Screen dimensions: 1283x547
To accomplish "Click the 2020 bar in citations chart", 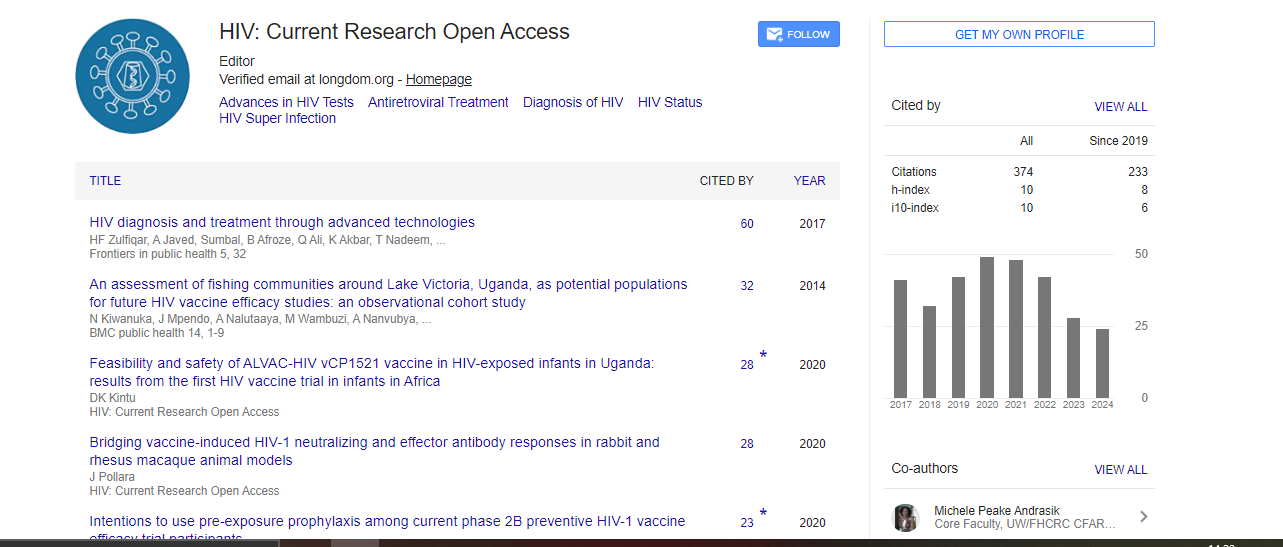I will pos(987,327).
